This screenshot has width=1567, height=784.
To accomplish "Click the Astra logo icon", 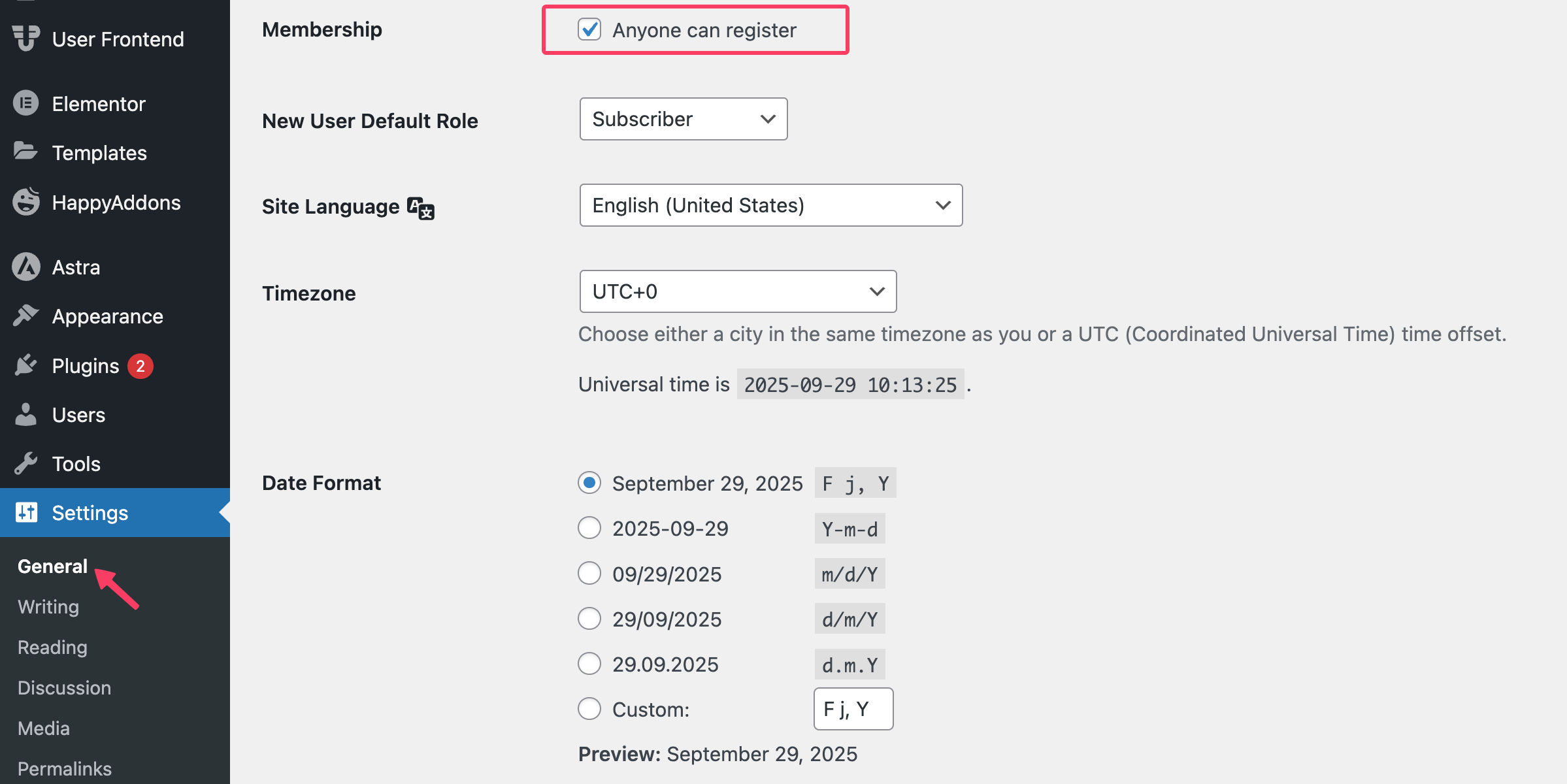I will pos(26,267).
